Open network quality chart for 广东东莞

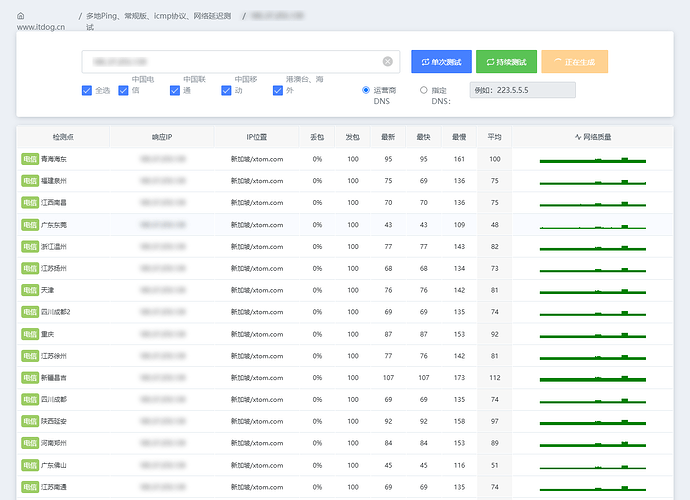[593, 227]
